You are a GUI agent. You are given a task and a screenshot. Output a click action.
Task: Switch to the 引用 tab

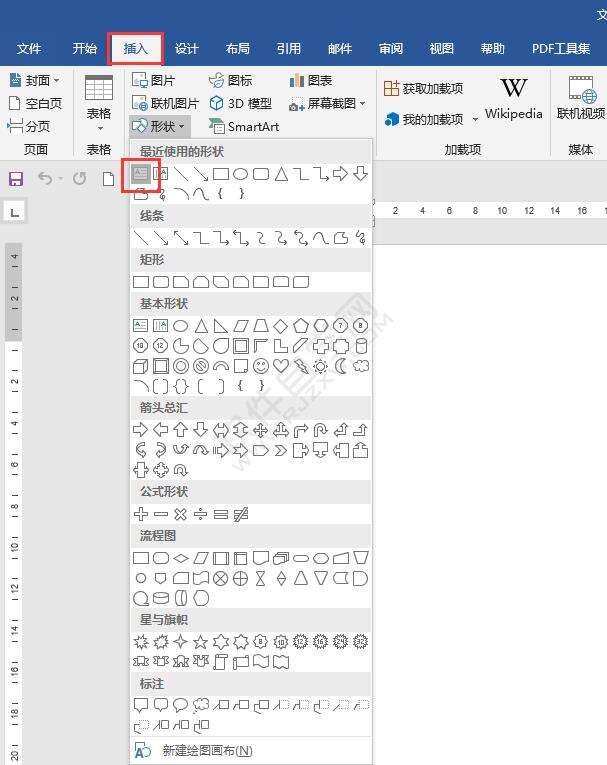click(x=288, y=49)
